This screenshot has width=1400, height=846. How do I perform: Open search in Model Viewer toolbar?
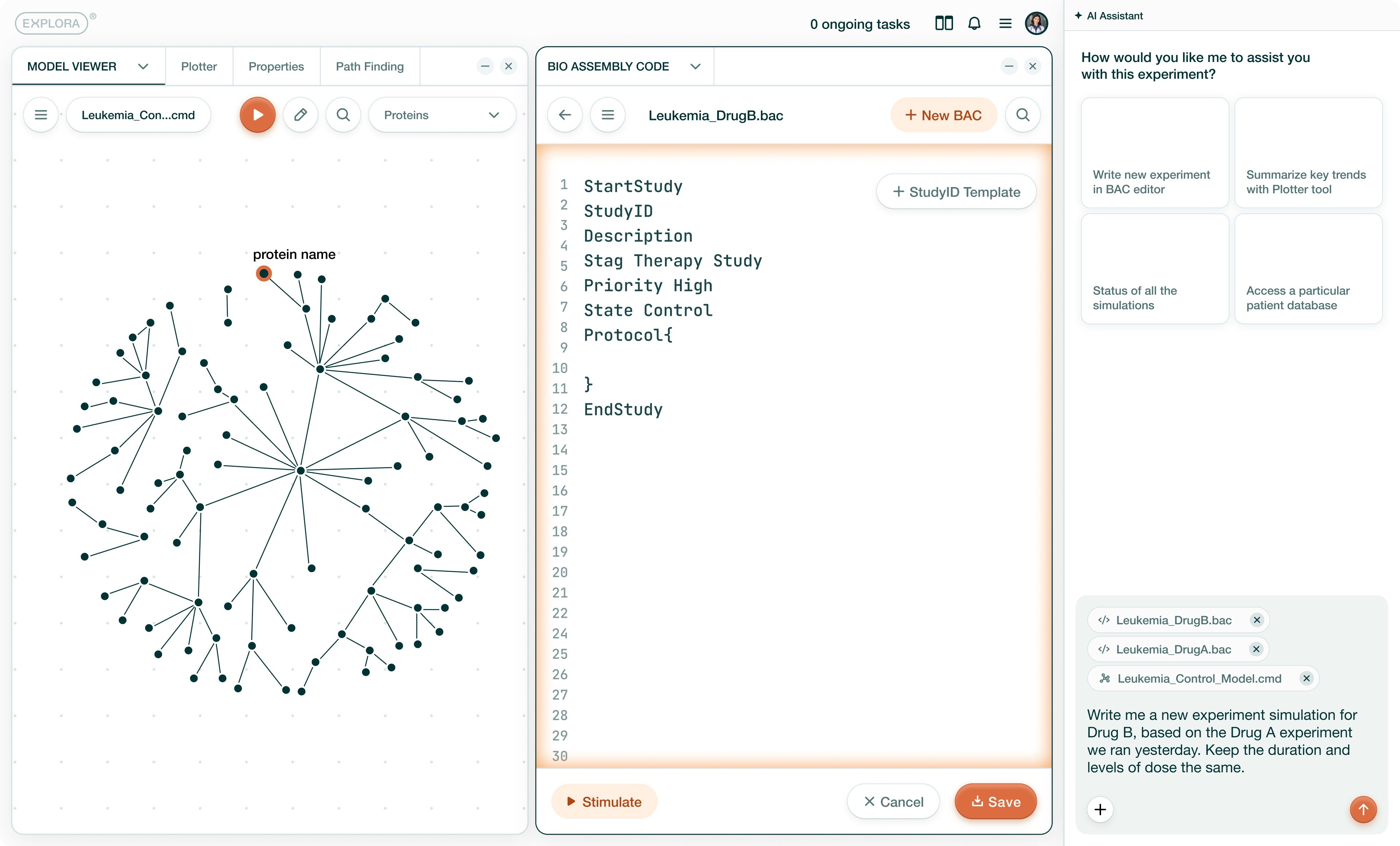(x=343, y=115)
